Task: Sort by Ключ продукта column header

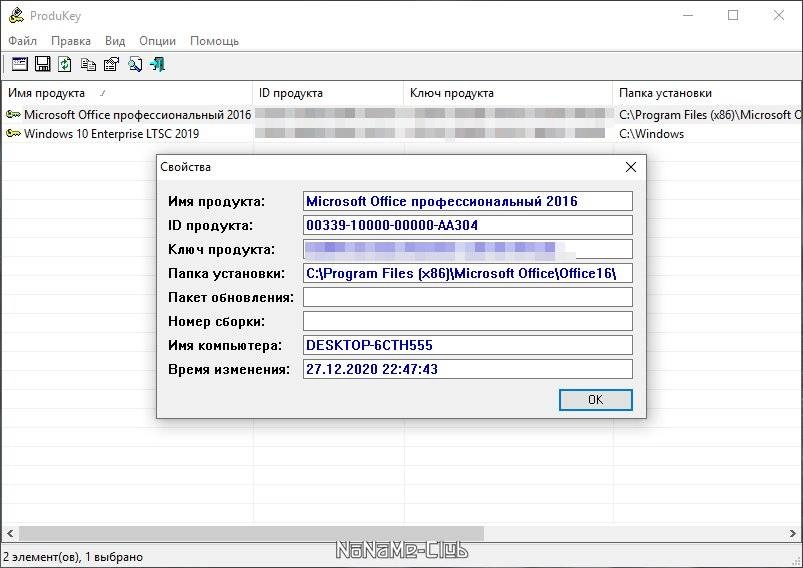Action: 508,93
